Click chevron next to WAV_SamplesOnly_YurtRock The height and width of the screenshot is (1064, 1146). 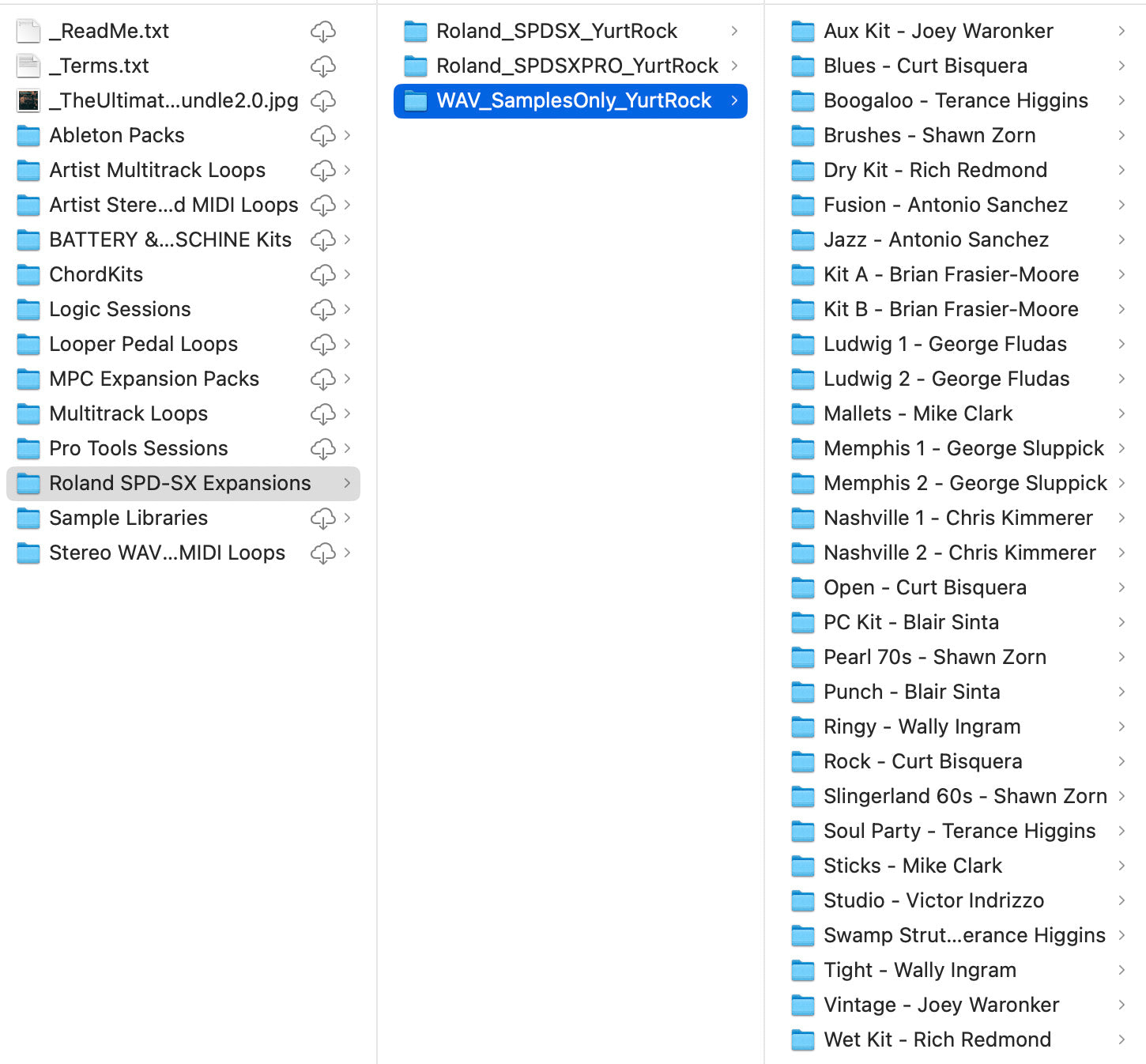734,100
